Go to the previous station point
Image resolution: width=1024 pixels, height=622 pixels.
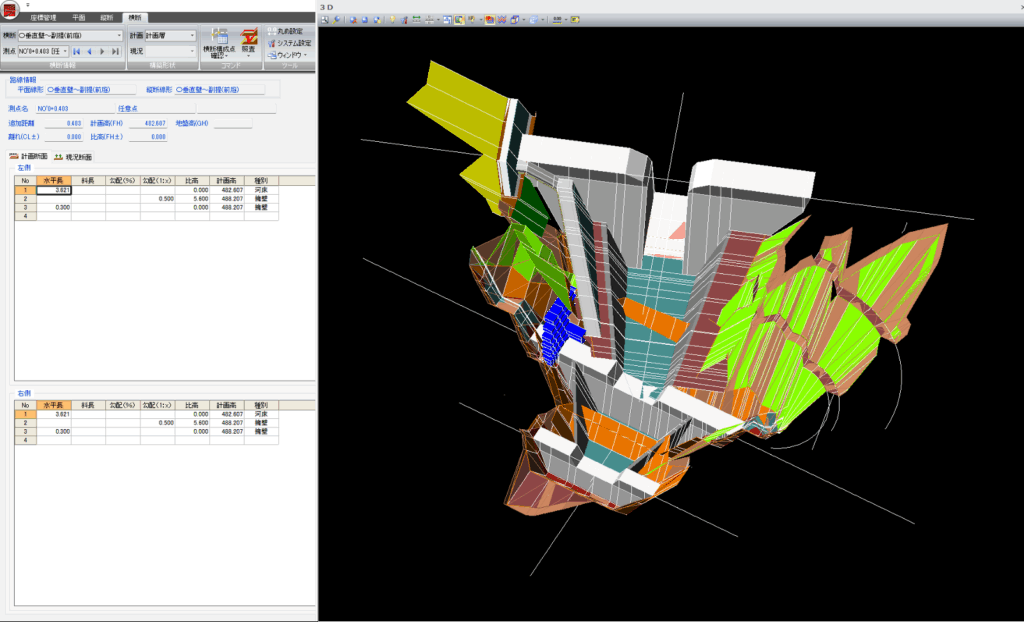[89, 51]
